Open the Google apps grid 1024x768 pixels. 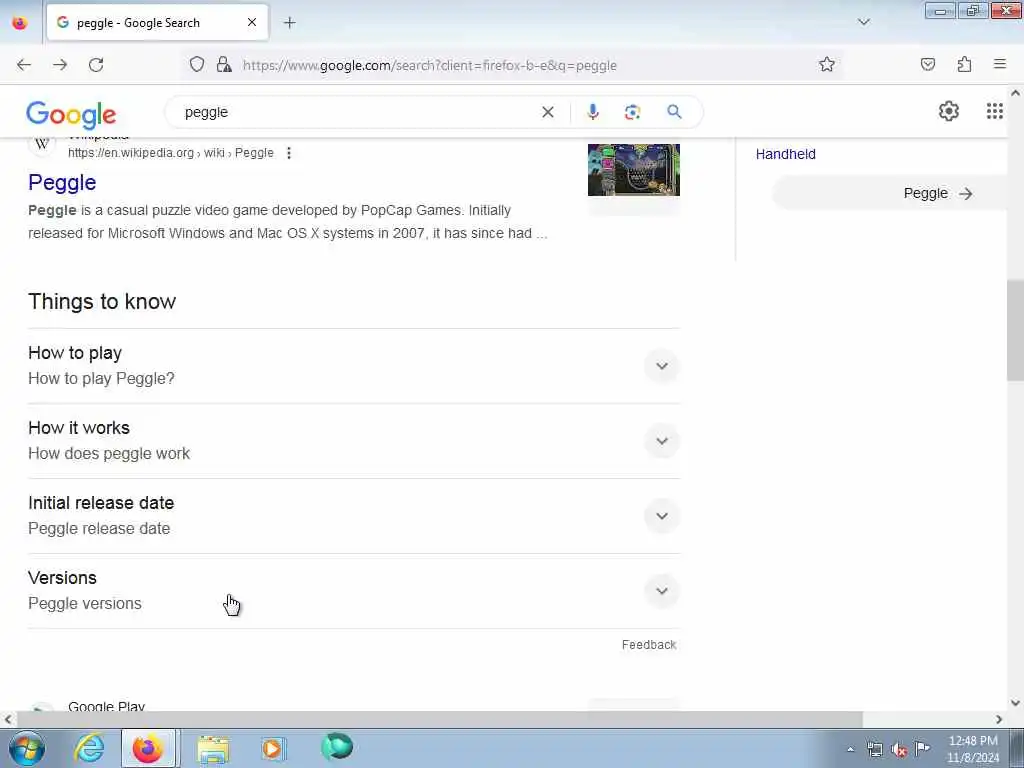tap(994, 112)
